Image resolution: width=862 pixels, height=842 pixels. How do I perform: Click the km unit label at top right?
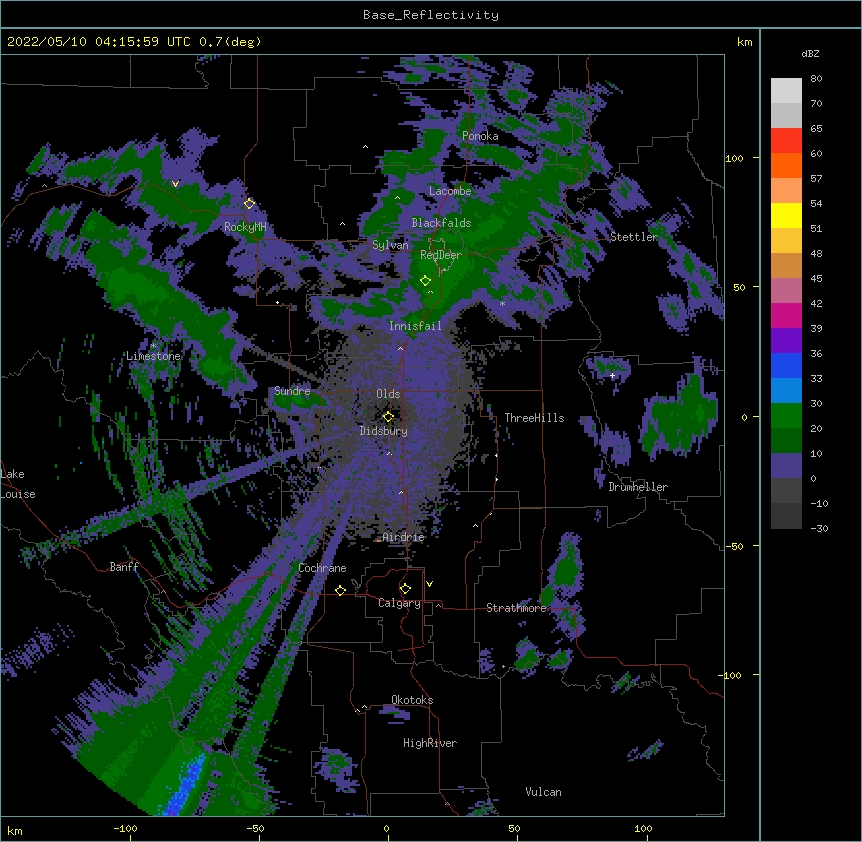click(744, 42)
